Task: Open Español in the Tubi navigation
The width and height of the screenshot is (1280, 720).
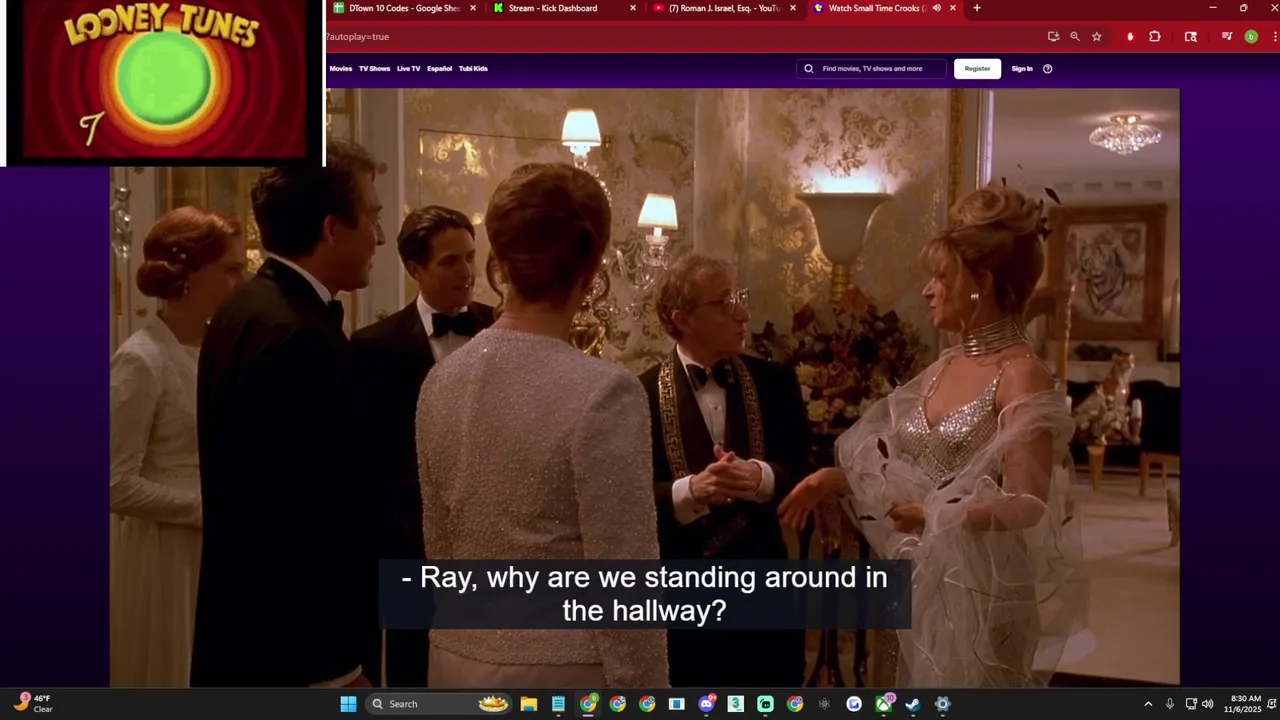Action: [x=439, y=69]
